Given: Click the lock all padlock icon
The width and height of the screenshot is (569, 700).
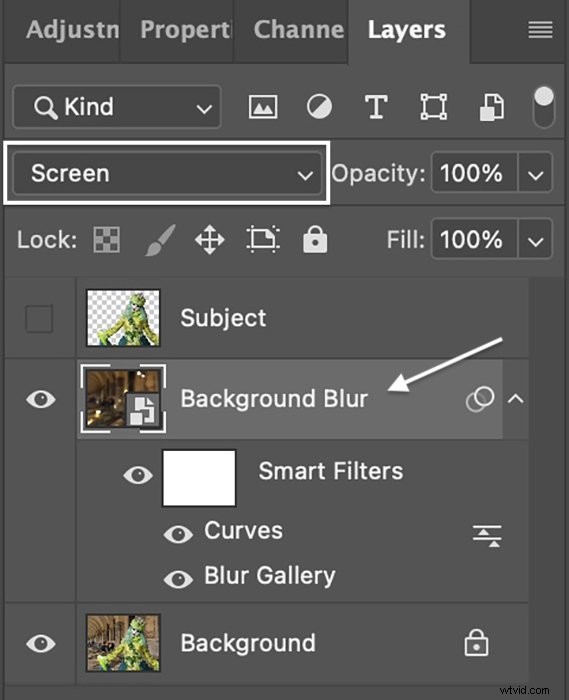Looking at the screenshot, I should [x=315, y=239].
